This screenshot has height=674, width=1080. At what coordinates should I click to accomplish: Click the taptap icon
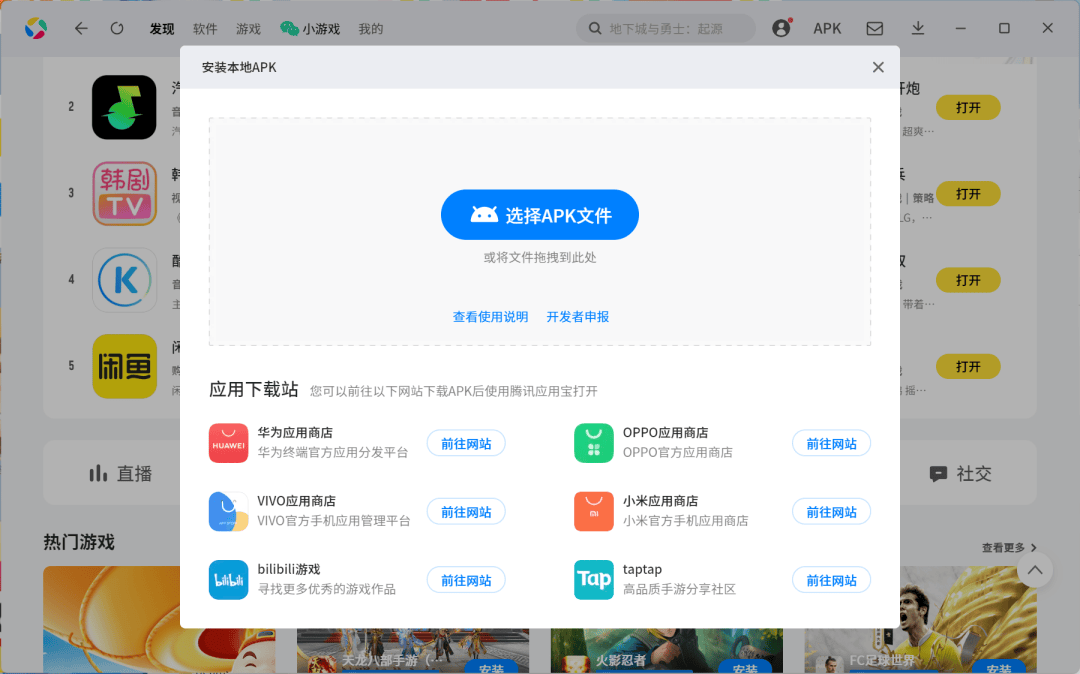(x=594, y=580)
